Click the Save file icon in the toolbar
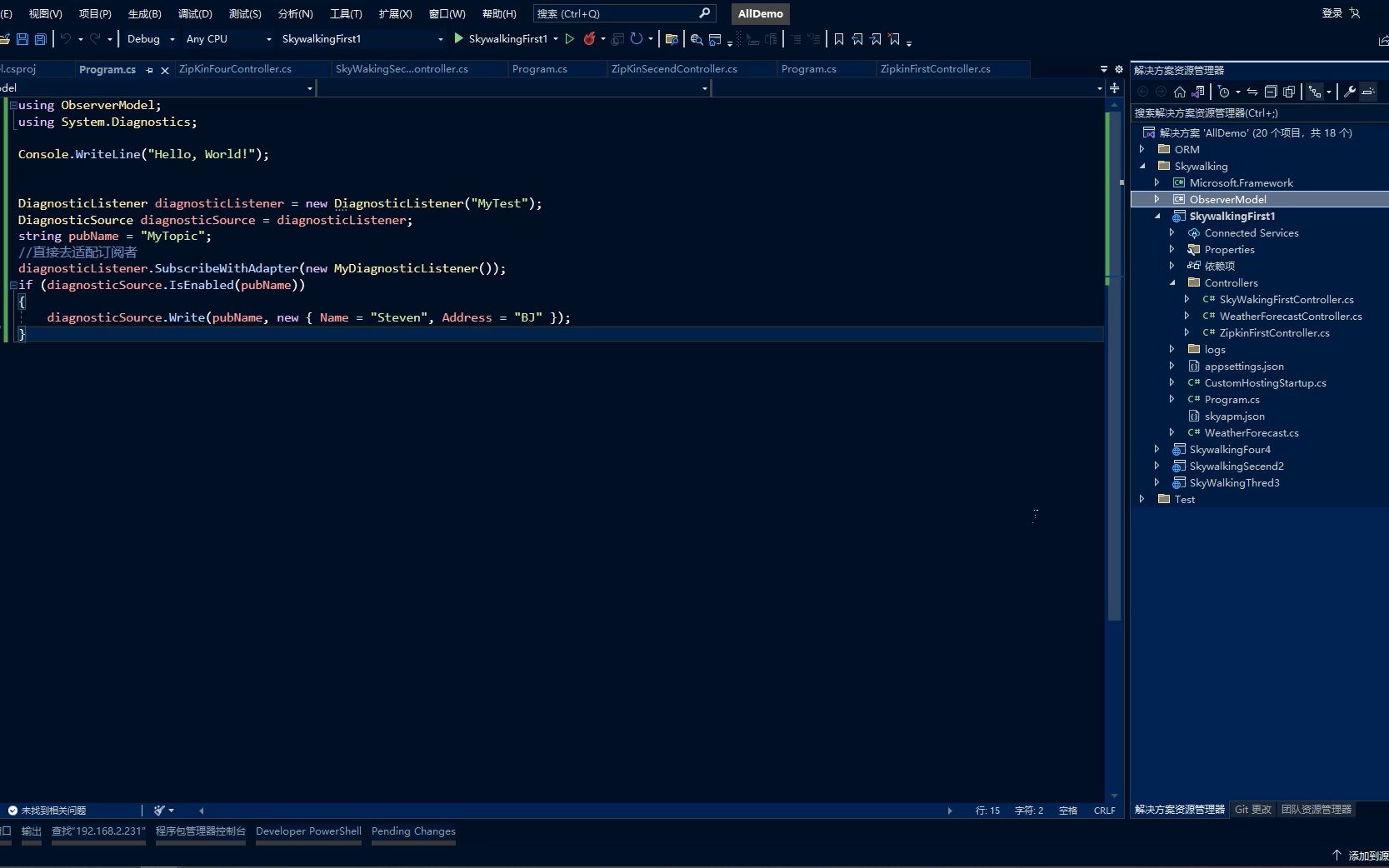The width and height of the screenshot is (1389, 868). click(x=22, y=39)
